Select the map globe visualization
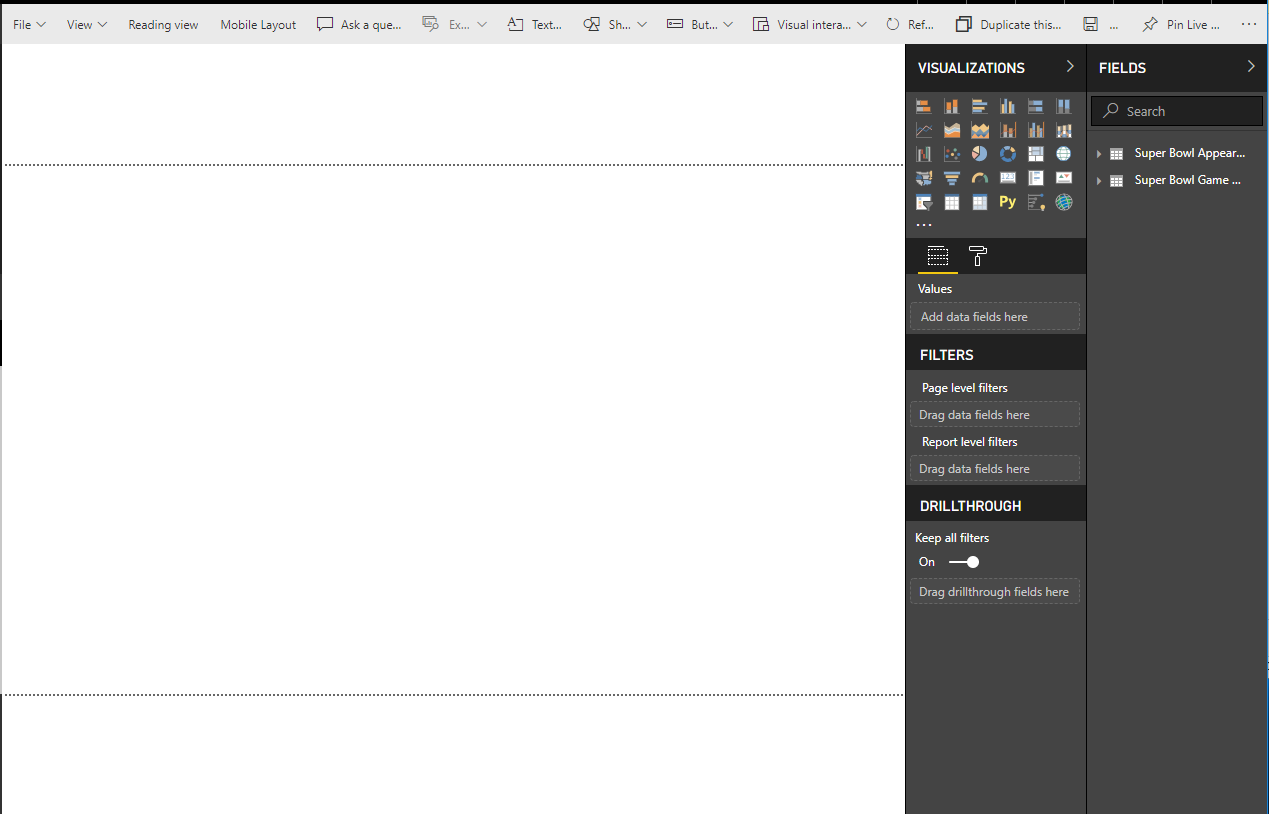 tap(1064, 154)
